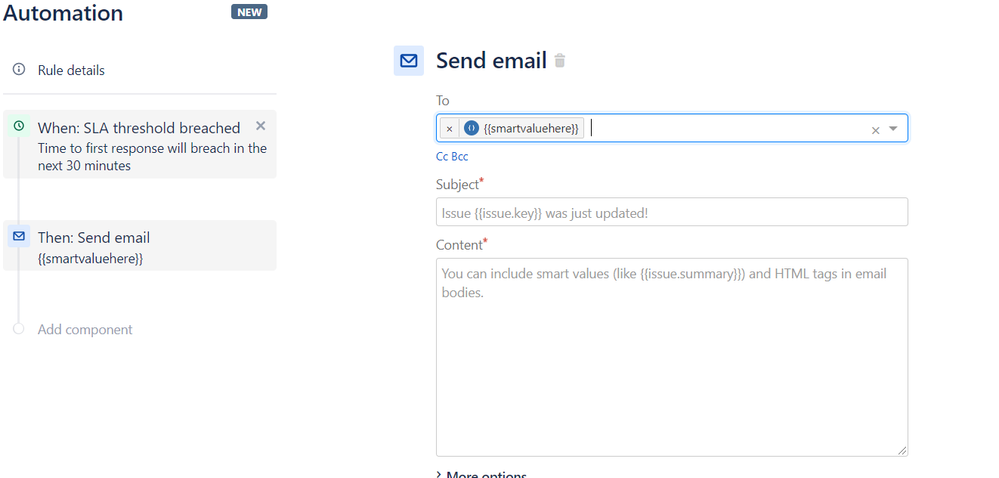Remove the {{smartvaluehere}} chip from To field
The image size is (999, 478).
click(449, 129)
